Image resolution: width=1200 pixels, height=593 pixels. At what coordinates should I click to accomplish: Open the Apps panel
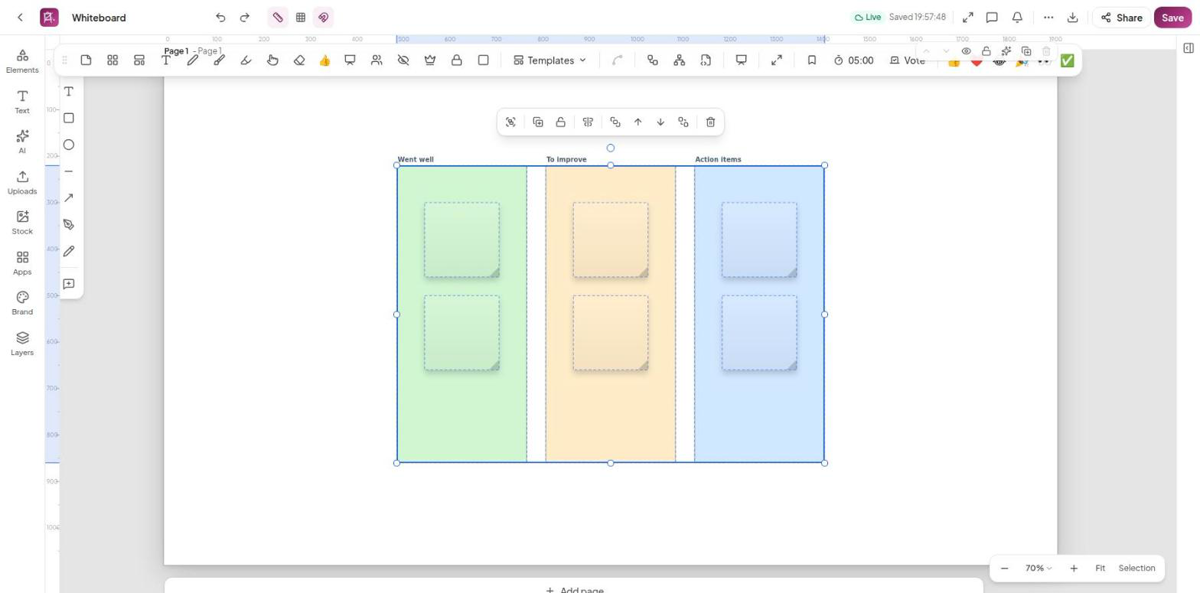pos(22,262)
